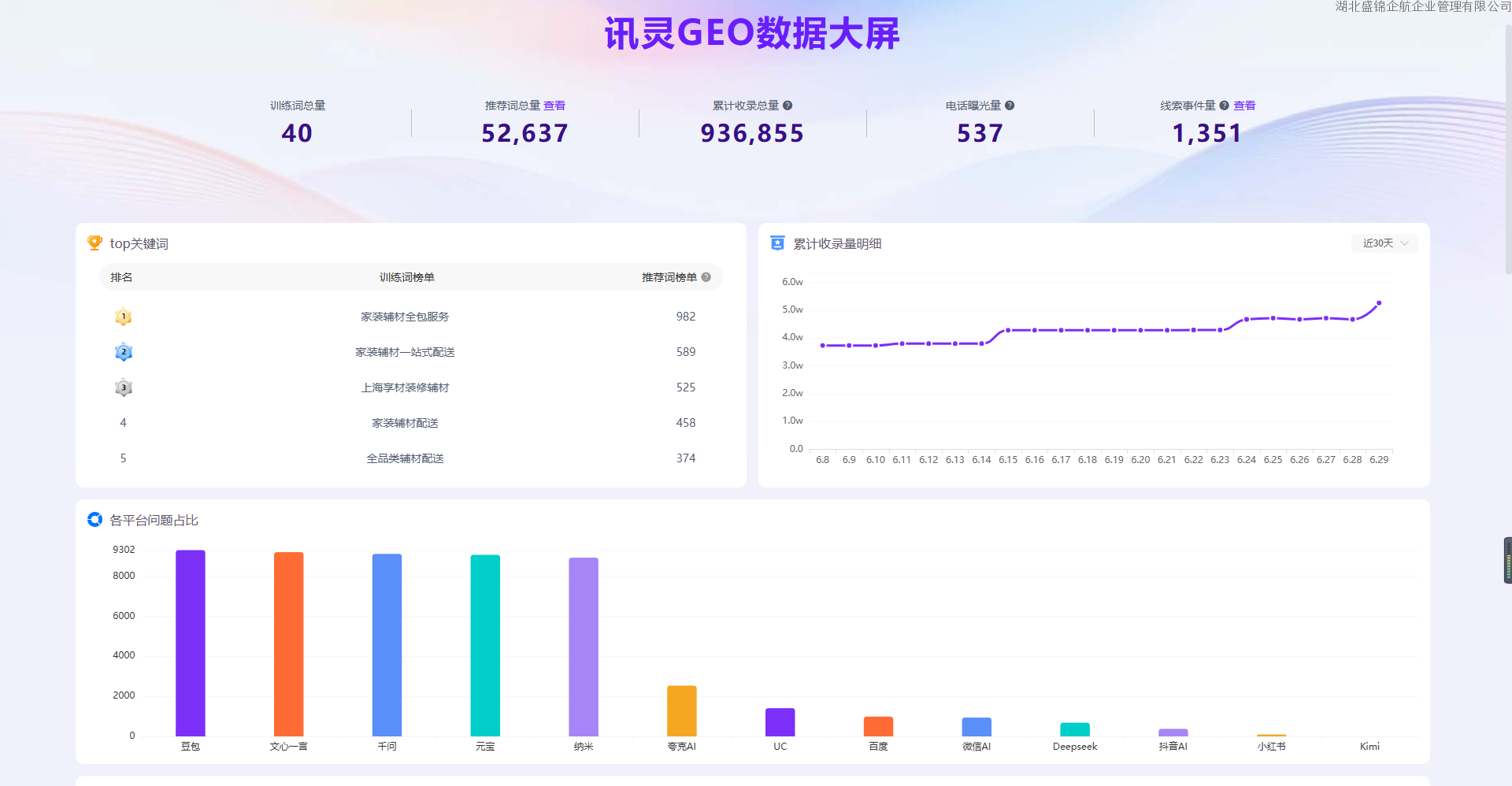Click the 家装辅材一站式配送 keyword
This screenshot has width=1512, height=786.
405,352
